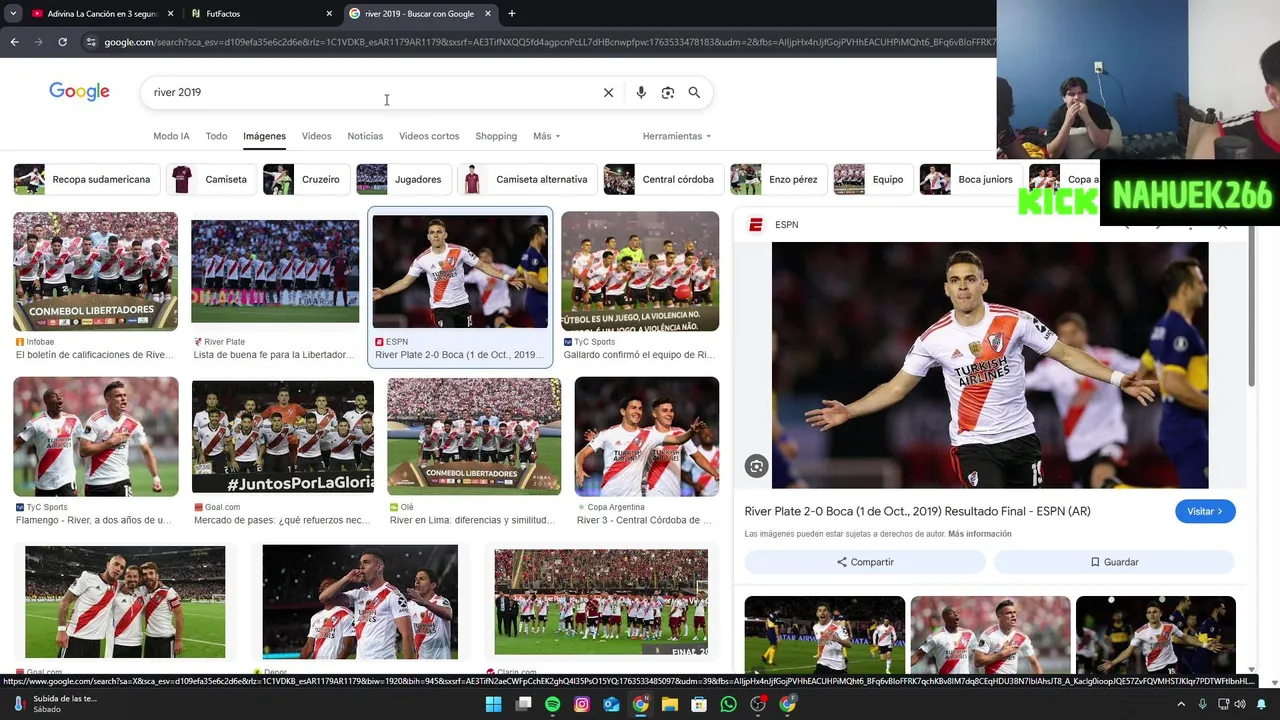1280x720 pixels.
Task: Switch to Videos cortos tab
Action: click(429, 136)
